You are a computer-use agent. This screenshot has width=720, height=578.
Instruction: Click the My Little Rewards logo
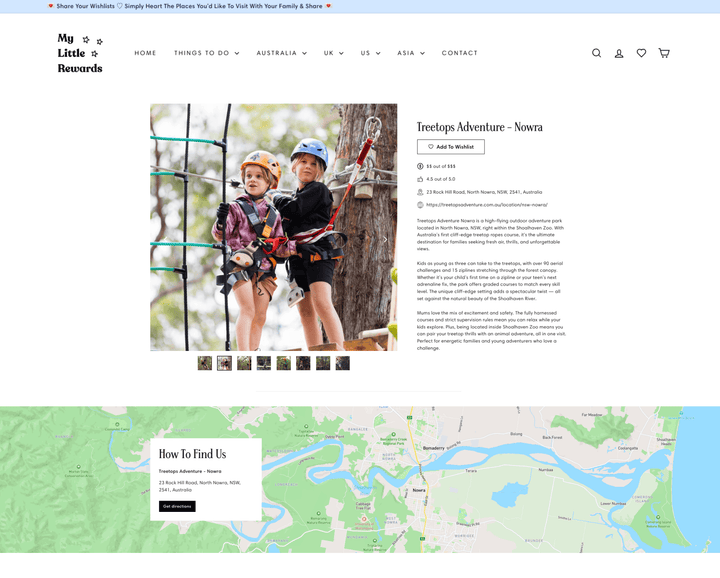(x=80, y=53)
